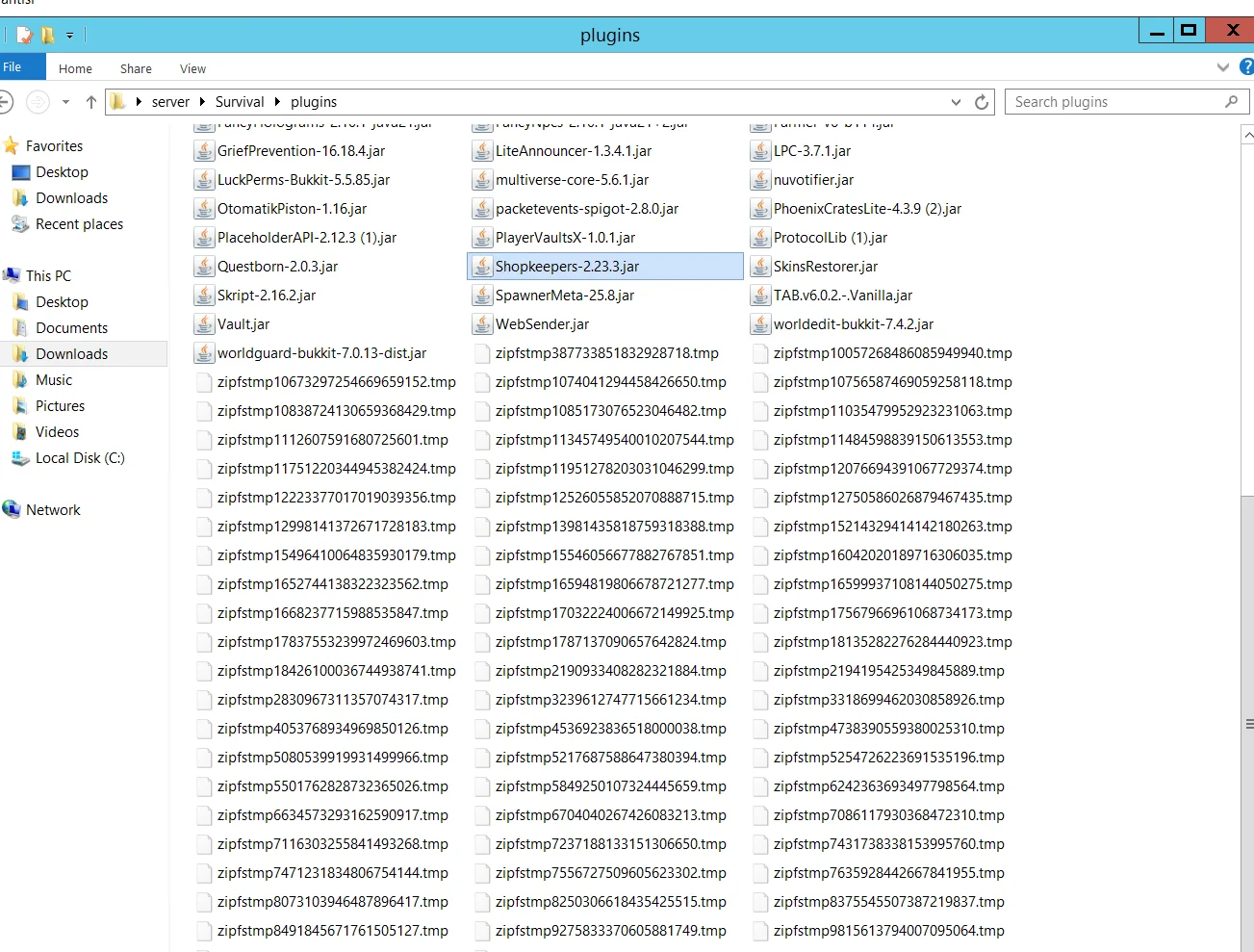Open Local Disk (C:) in sidebar

coord(80,458)
